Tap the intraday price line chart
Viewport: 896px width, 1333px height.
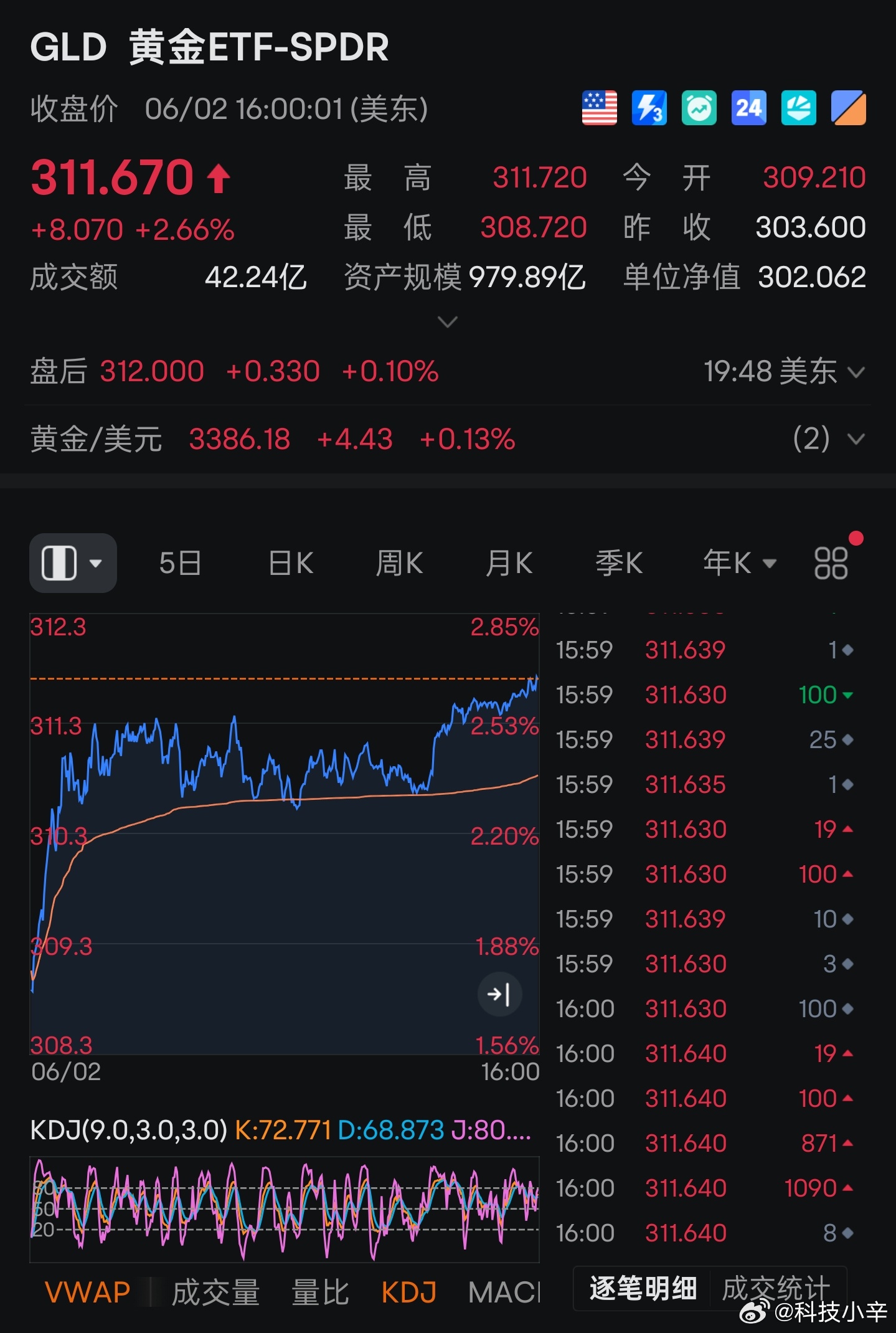[284, 834]
